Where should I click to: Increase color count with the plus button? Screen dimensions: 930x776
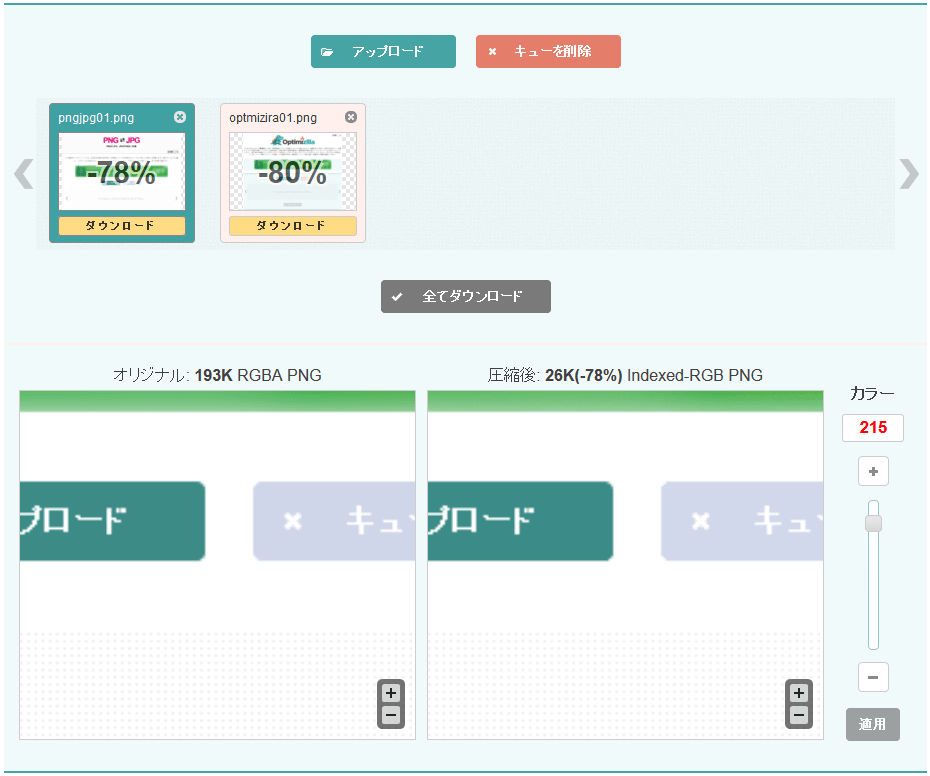point(873,471)
